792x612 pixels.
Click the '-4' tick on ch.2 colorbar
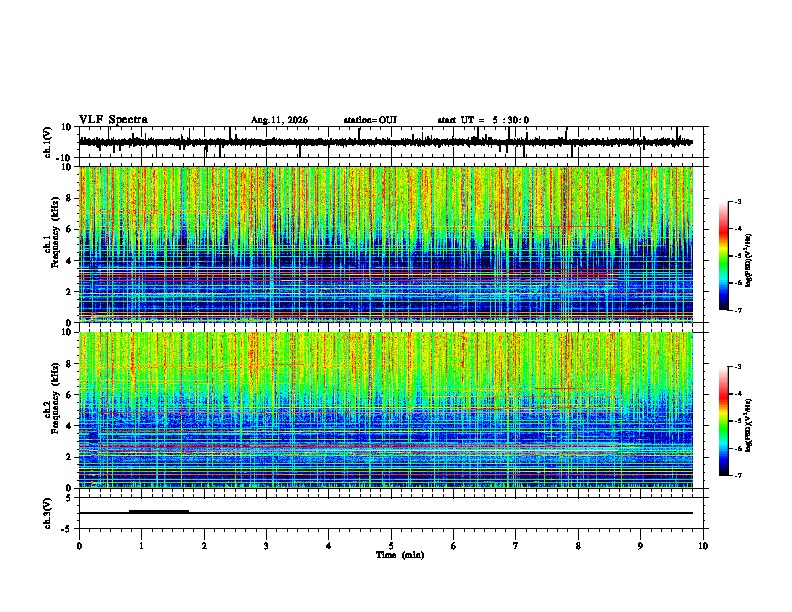[x=738, y=394]
